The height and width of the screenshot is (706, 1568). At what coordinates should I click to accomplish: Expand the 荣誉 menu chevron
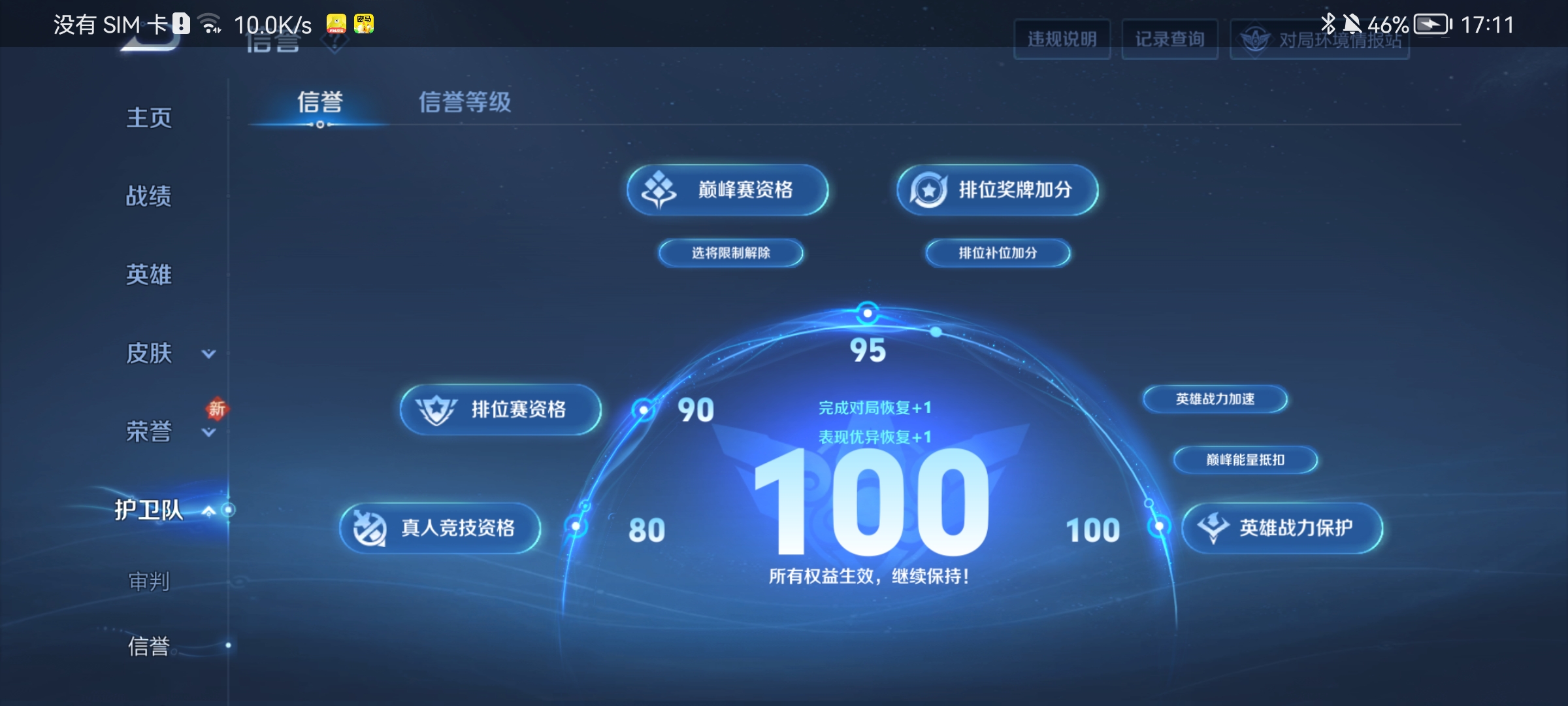click(x=208, y=432)
